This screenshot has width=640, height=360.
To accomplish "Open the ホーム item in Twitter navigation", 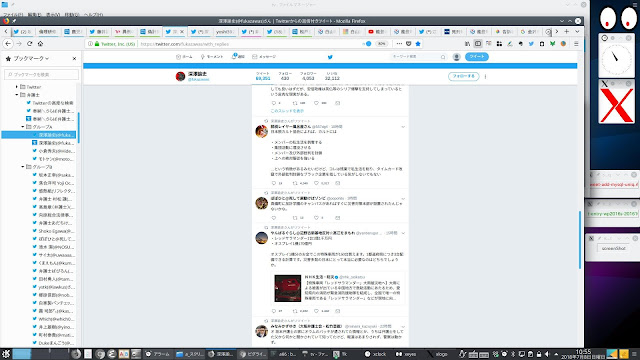I will [184, 57].
